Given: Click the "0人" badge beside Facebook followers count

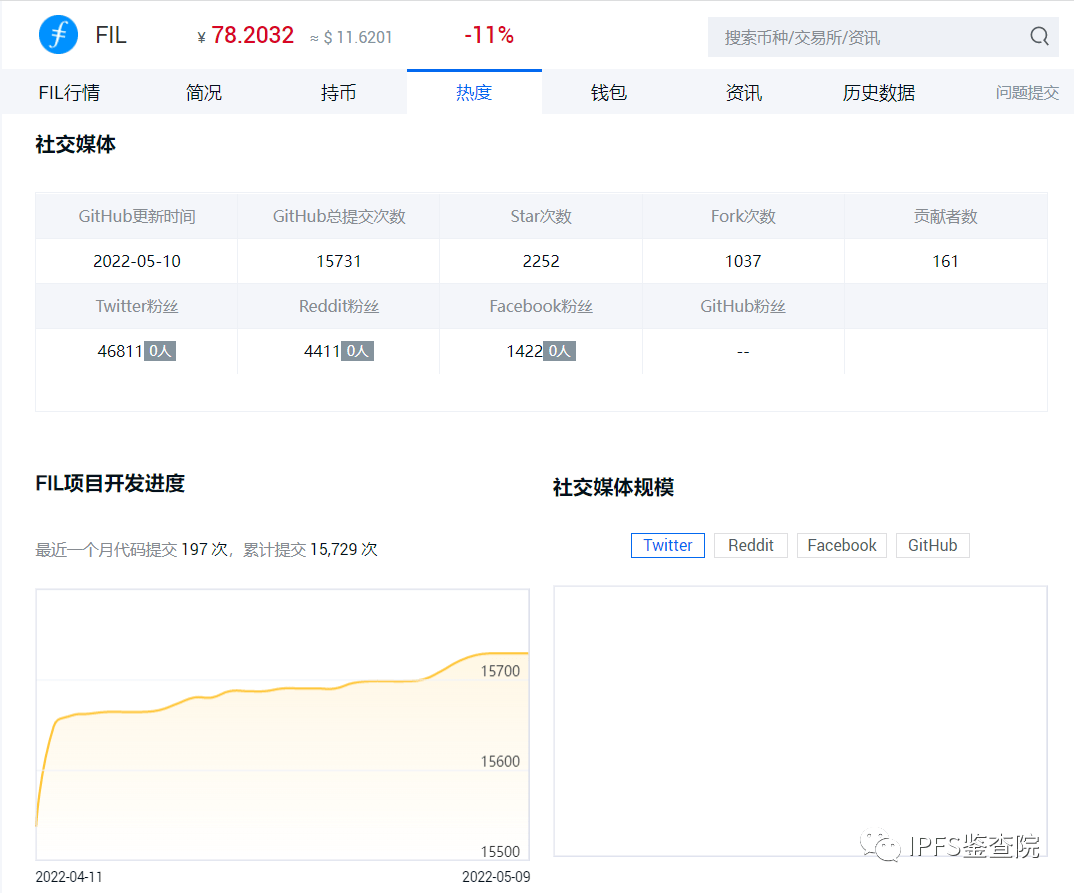Looking at the screenshot, I should click(x=562, y=351).
